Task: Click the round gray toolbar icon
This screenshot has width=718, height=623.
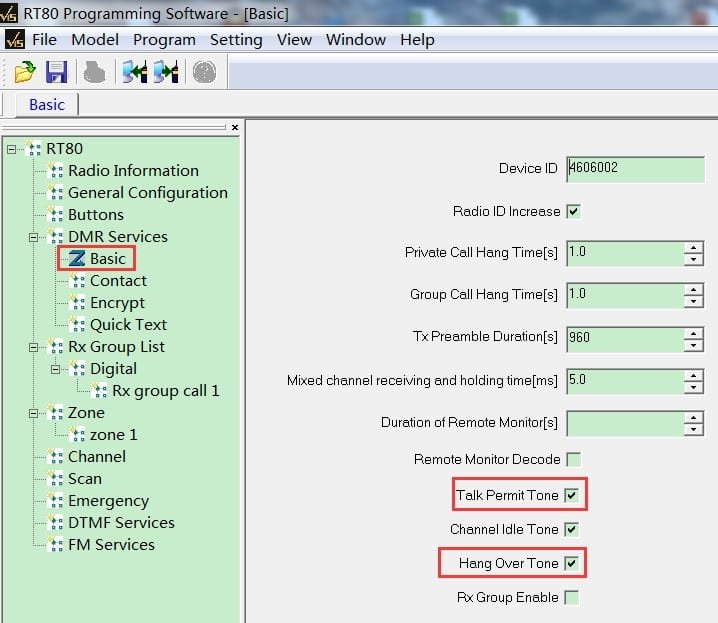Action: coord(204,72)
